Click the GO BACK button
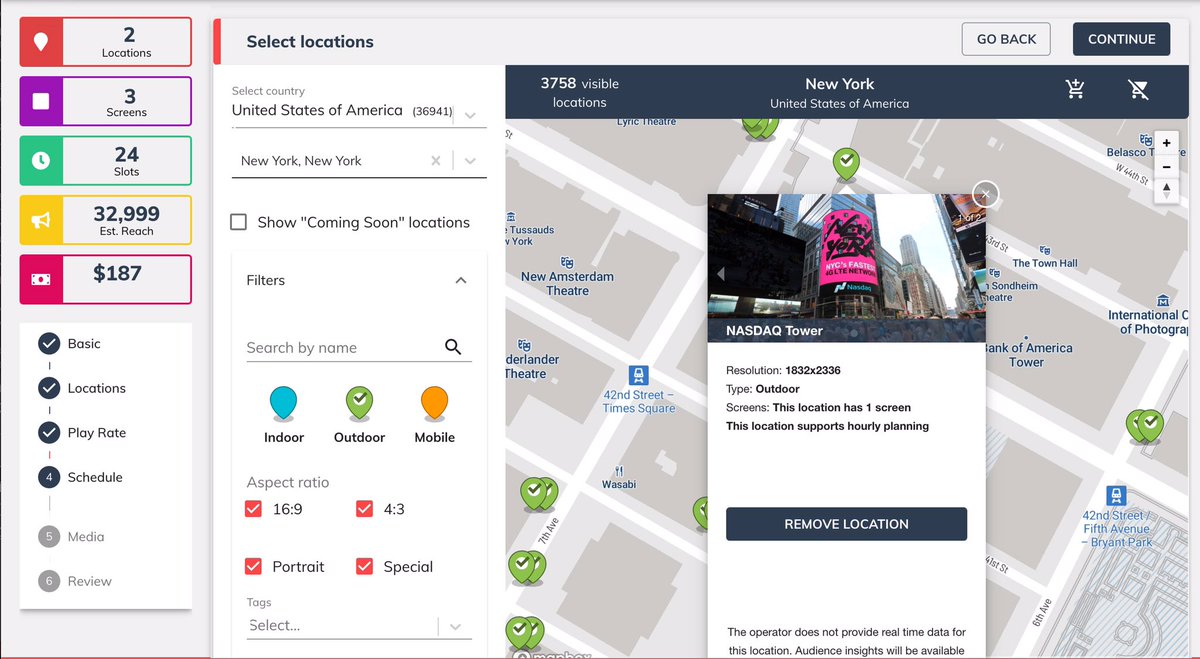The width and height of the screenshot is (1200, 659). (x=1006, y=39)
